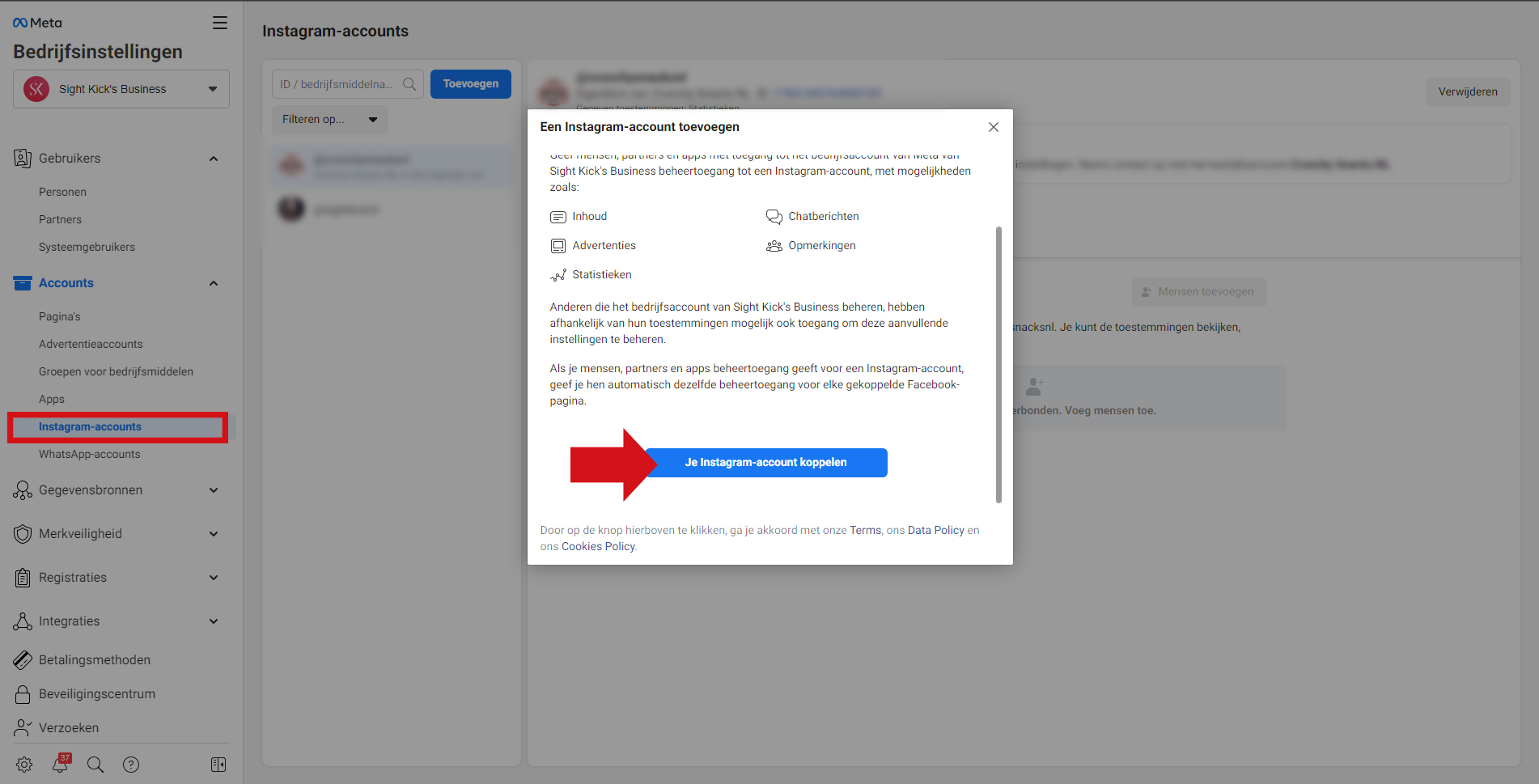Open the hamburger menu in the sidebar header
This screenshot has height=784, width=1539.
[x=219, y=23]
